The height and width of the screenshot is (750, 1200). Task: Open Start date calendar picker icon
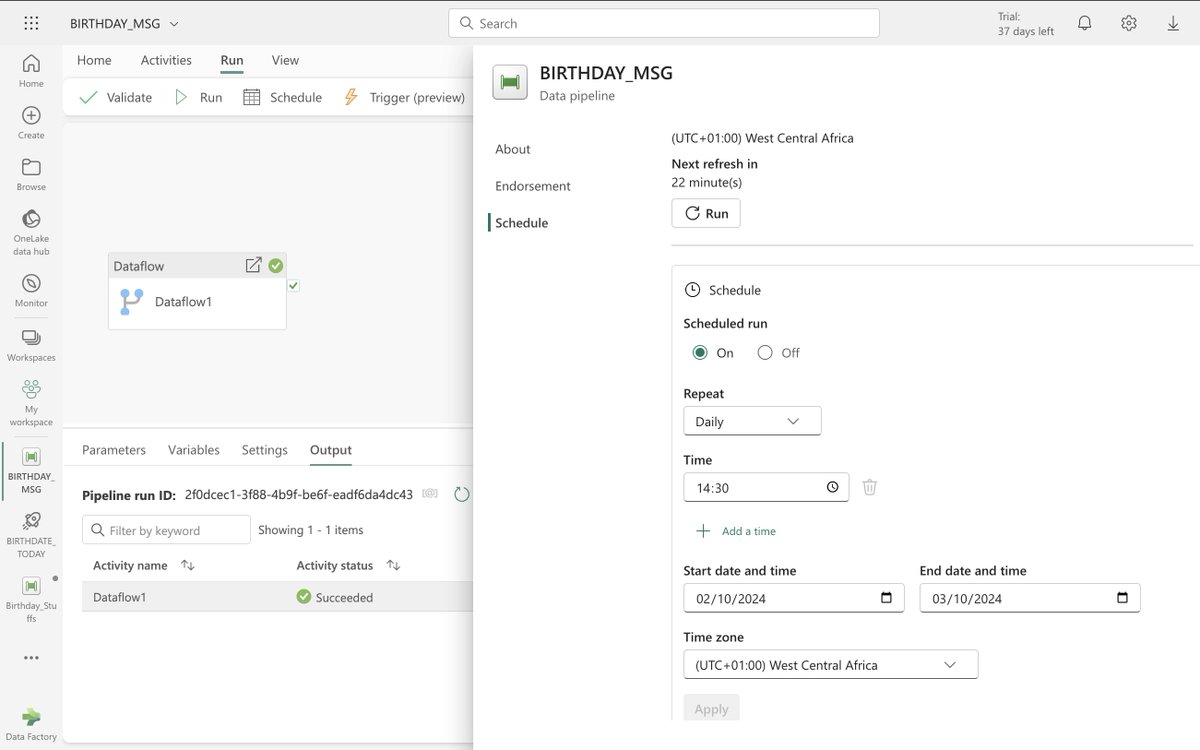click(x=886, y=598)
